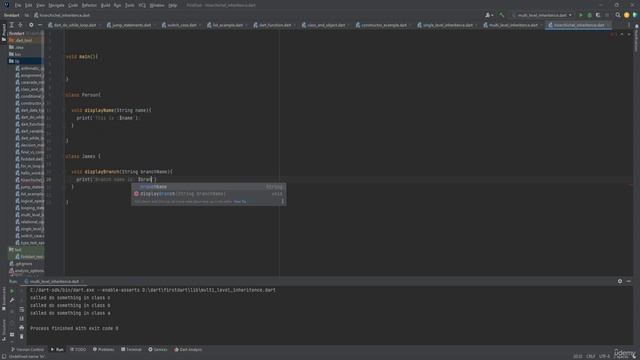The image size is (640, 360).
Task: Open the Navigate menu
Action: coord(56,5)
